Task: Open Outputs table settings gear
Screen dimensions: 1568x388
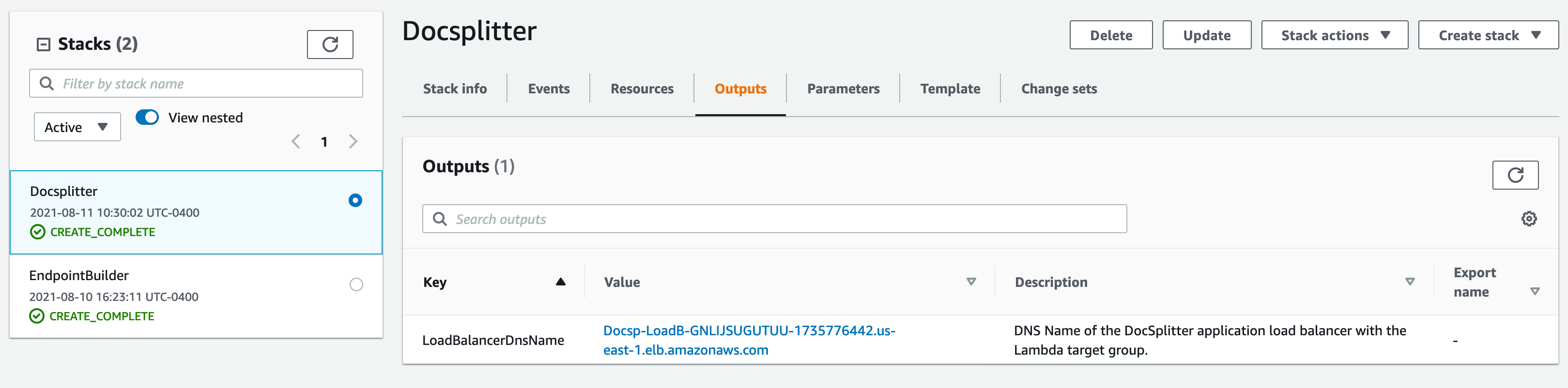Action: click(x=1529, y=219)
